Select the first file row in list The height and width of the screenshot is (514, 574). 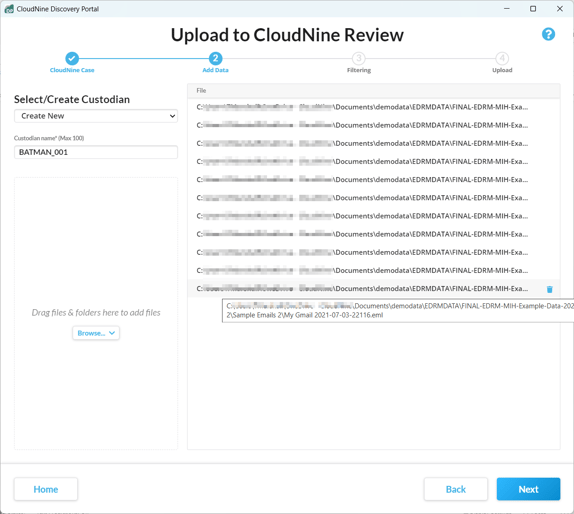click(373, 107)
